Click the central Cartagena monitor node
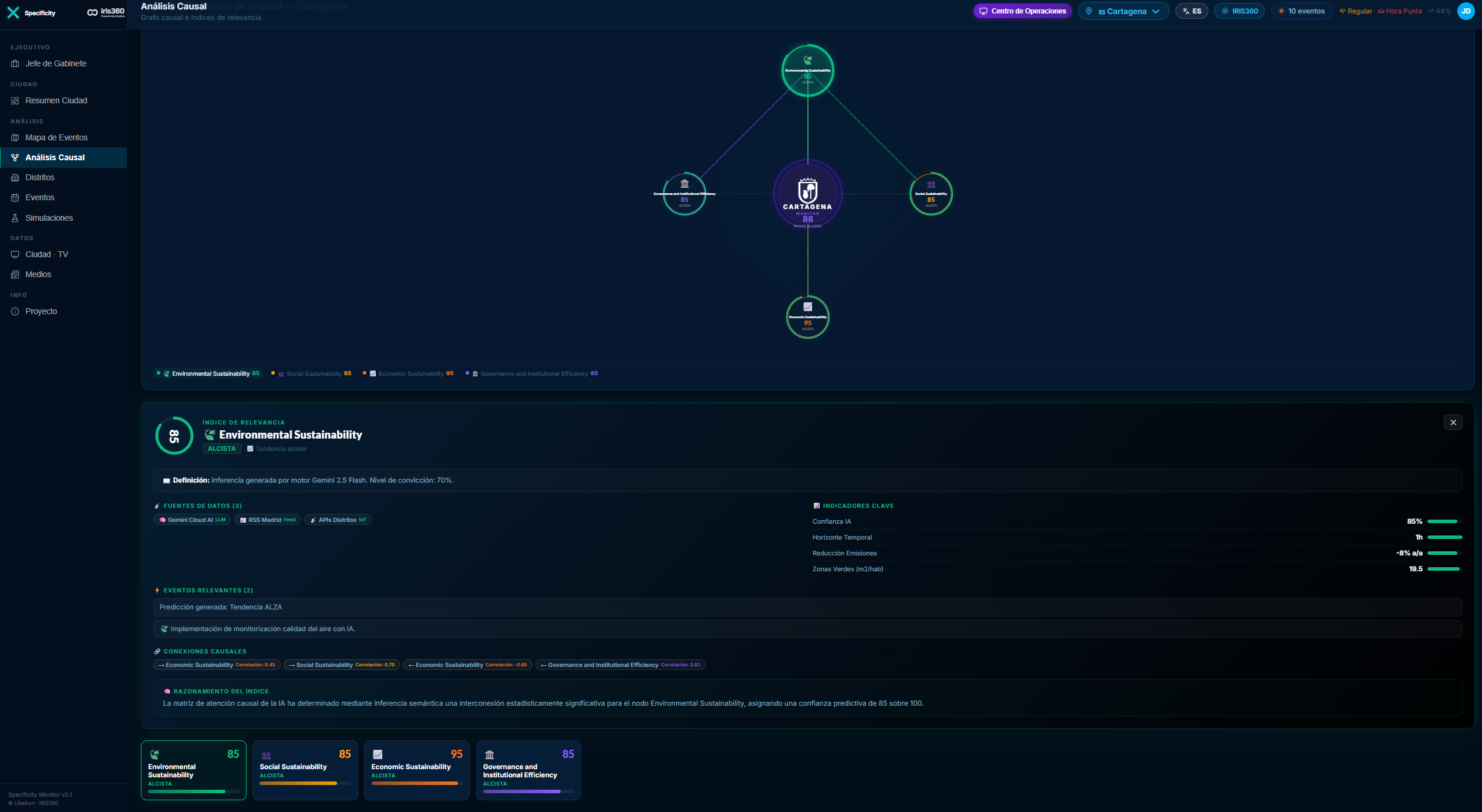 [x=807, y=194]
